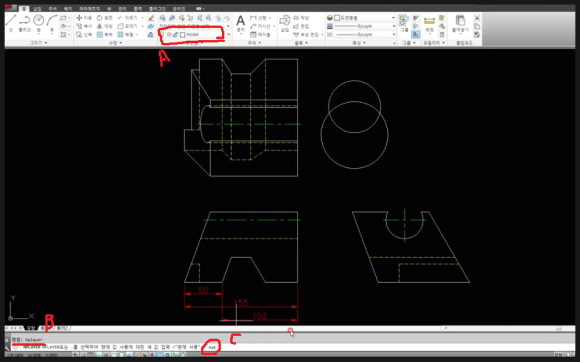Image resolution: width=580 pixels, height=362 pixels.
Task: Click the Table (테이블) tool
Action: [260, 34]
